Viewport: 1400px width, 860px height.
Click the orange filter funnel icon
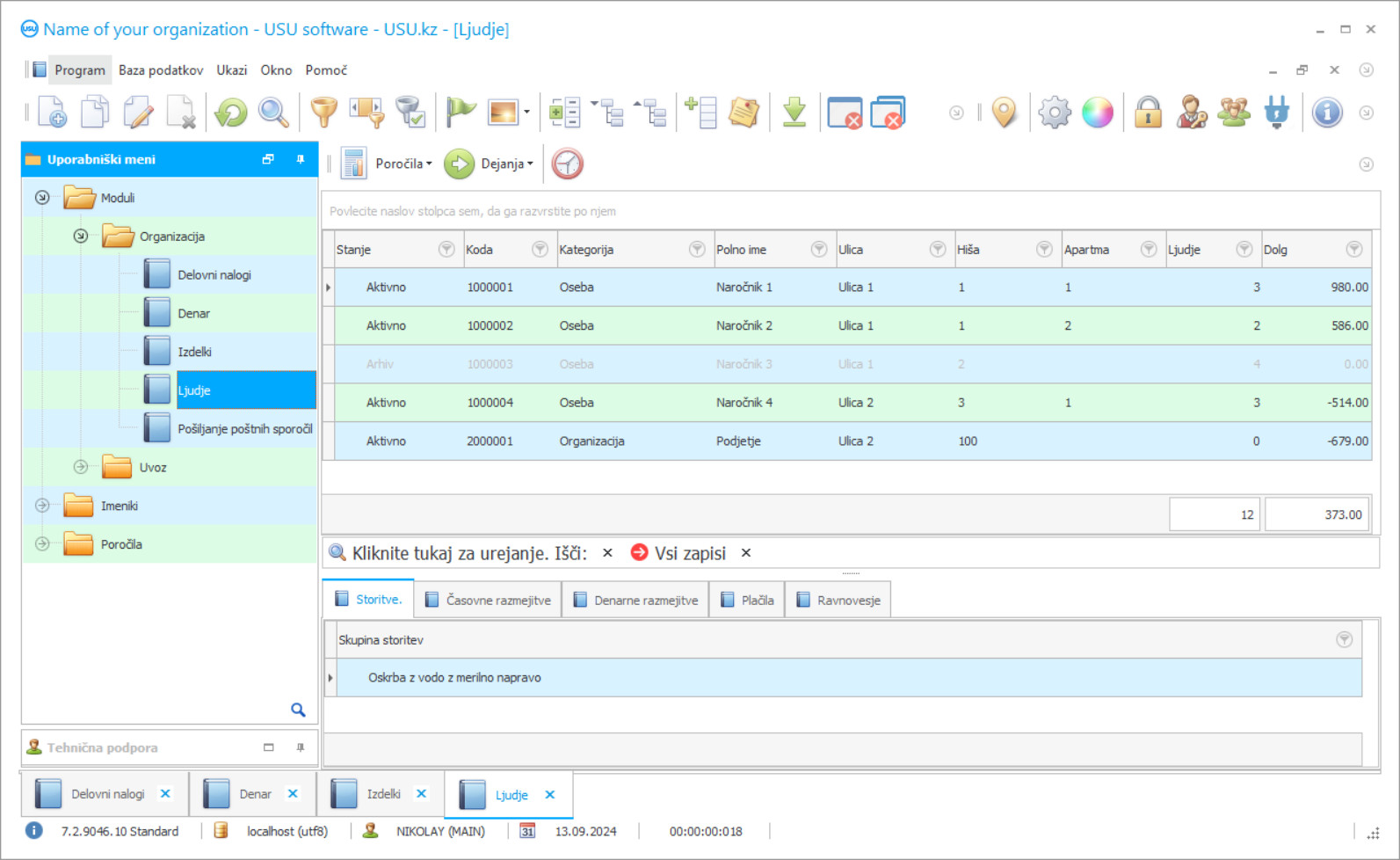tap(324, 113)
